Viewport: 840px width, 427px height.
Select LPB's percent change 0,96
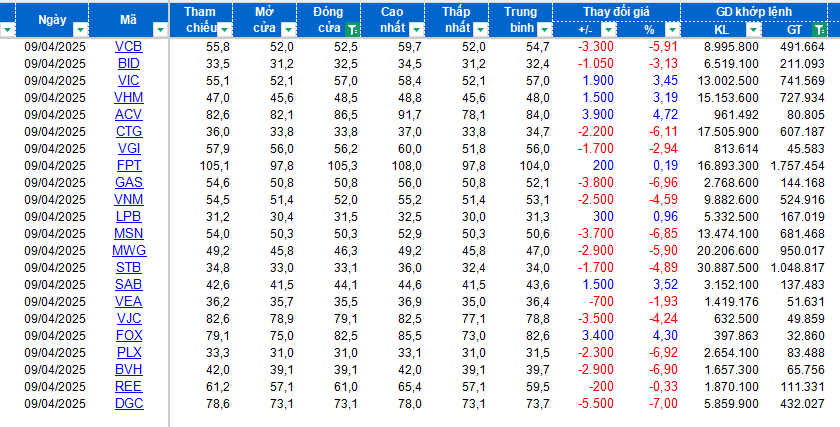(665, 216)
